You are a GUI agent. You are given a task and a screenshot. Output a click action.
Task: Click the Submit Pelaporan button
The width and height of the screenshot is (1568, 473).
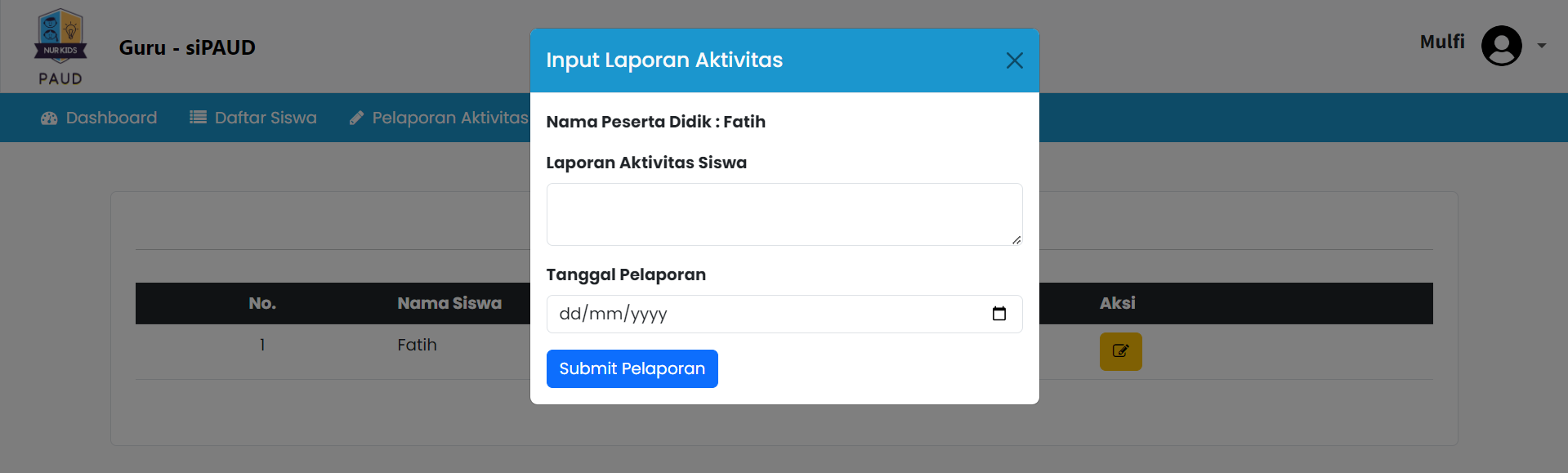(x=632, y=368)
